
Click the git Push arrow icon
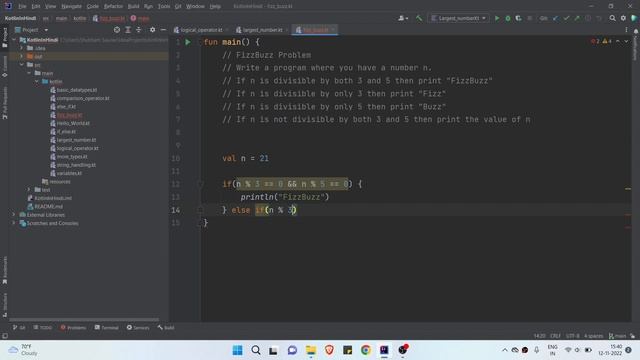(577, 18)
